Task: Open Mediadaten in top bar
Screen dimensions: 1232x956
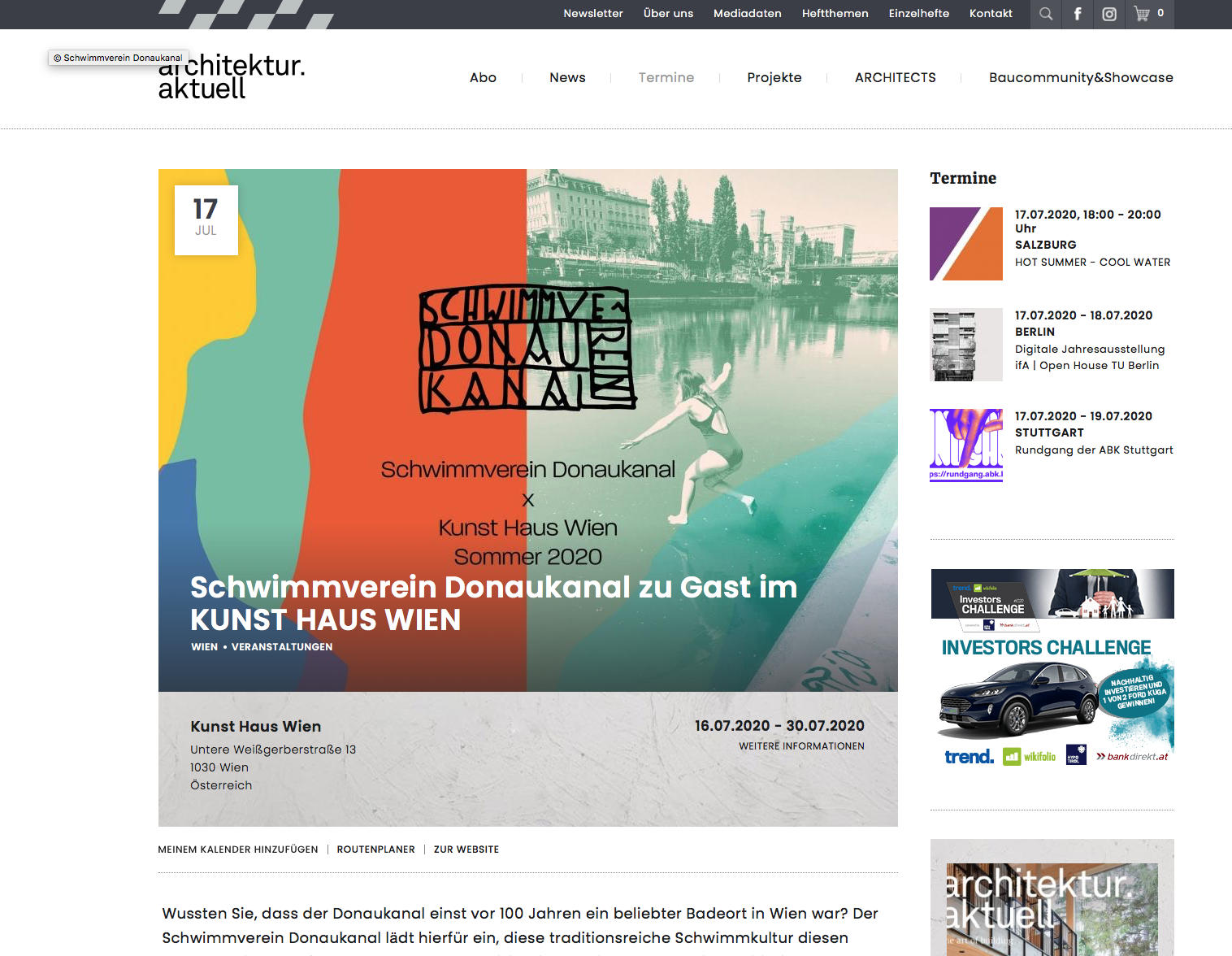Action: point(748,14)
